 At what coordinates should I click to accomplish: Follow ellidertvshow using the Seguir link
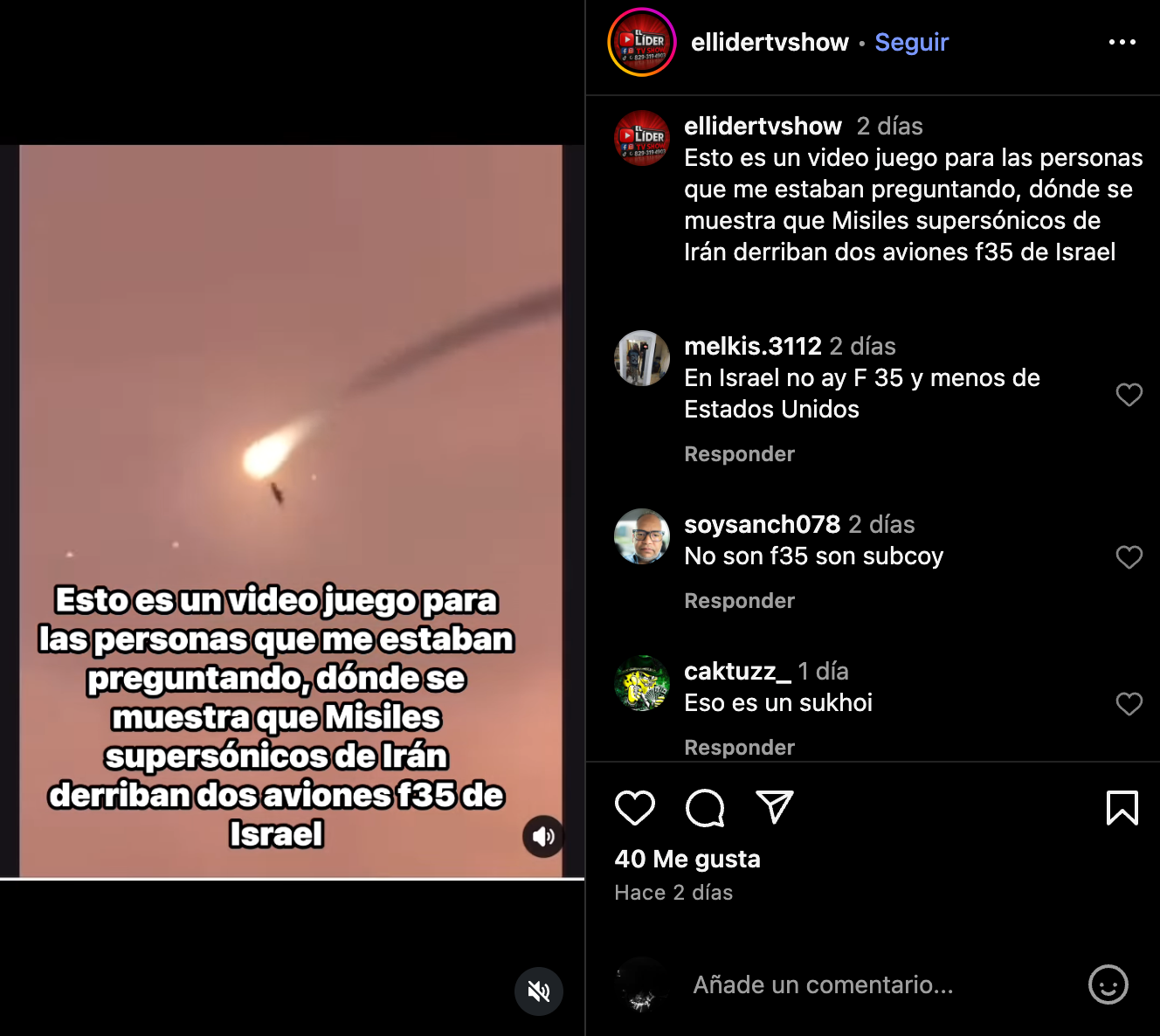(912, 42)
